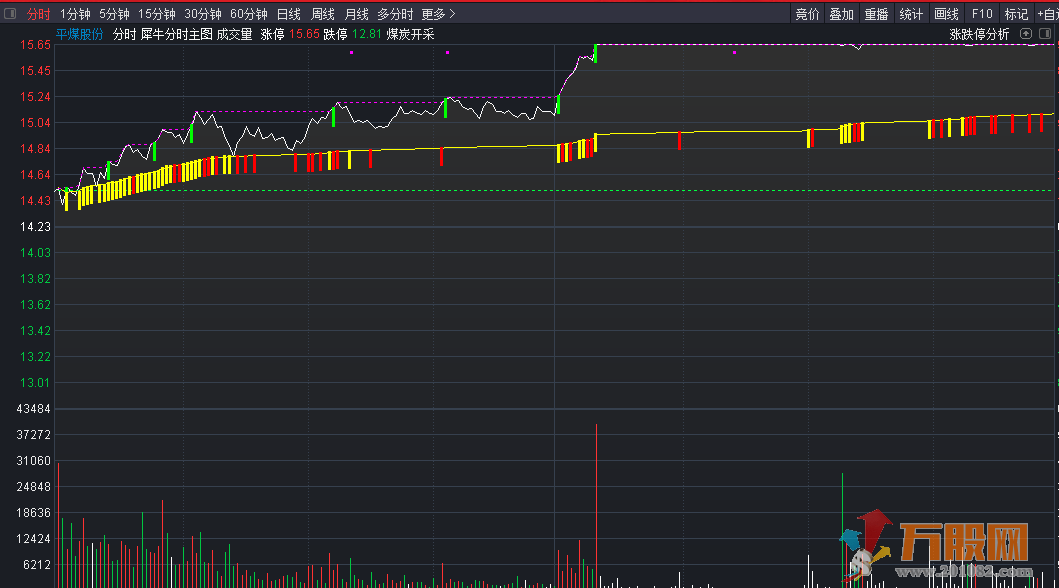Viewport: 1059px width, 588px height.
Task: Open F10 company information
Action: click(982, 14)
